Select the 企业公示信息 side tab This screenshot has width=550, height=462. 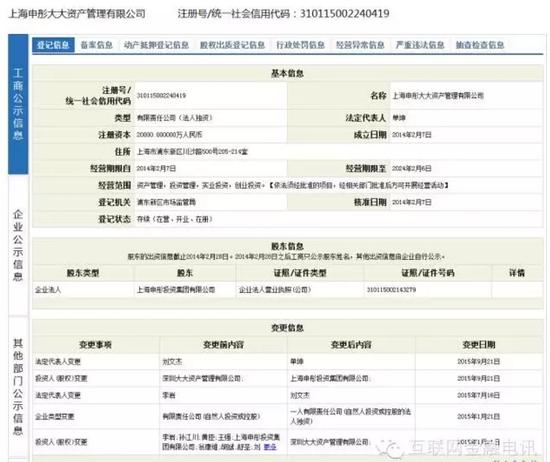[x=18, y=245]
